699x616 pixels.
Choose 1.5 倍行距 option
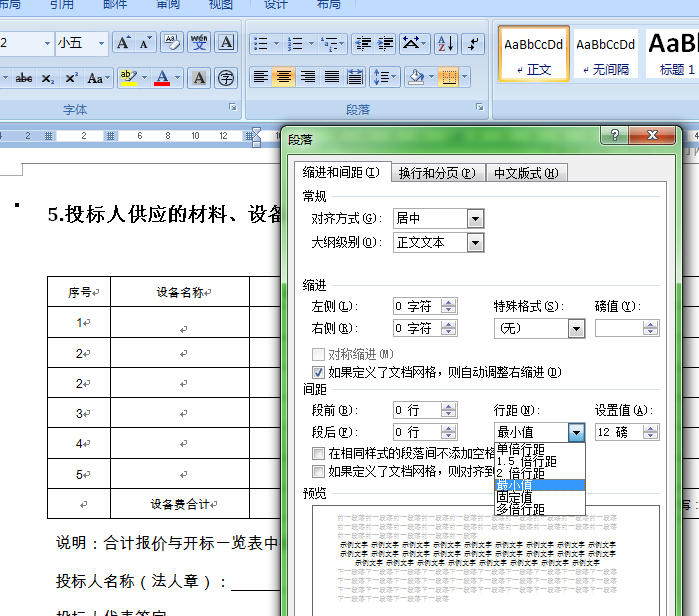[x=539, y=461]
